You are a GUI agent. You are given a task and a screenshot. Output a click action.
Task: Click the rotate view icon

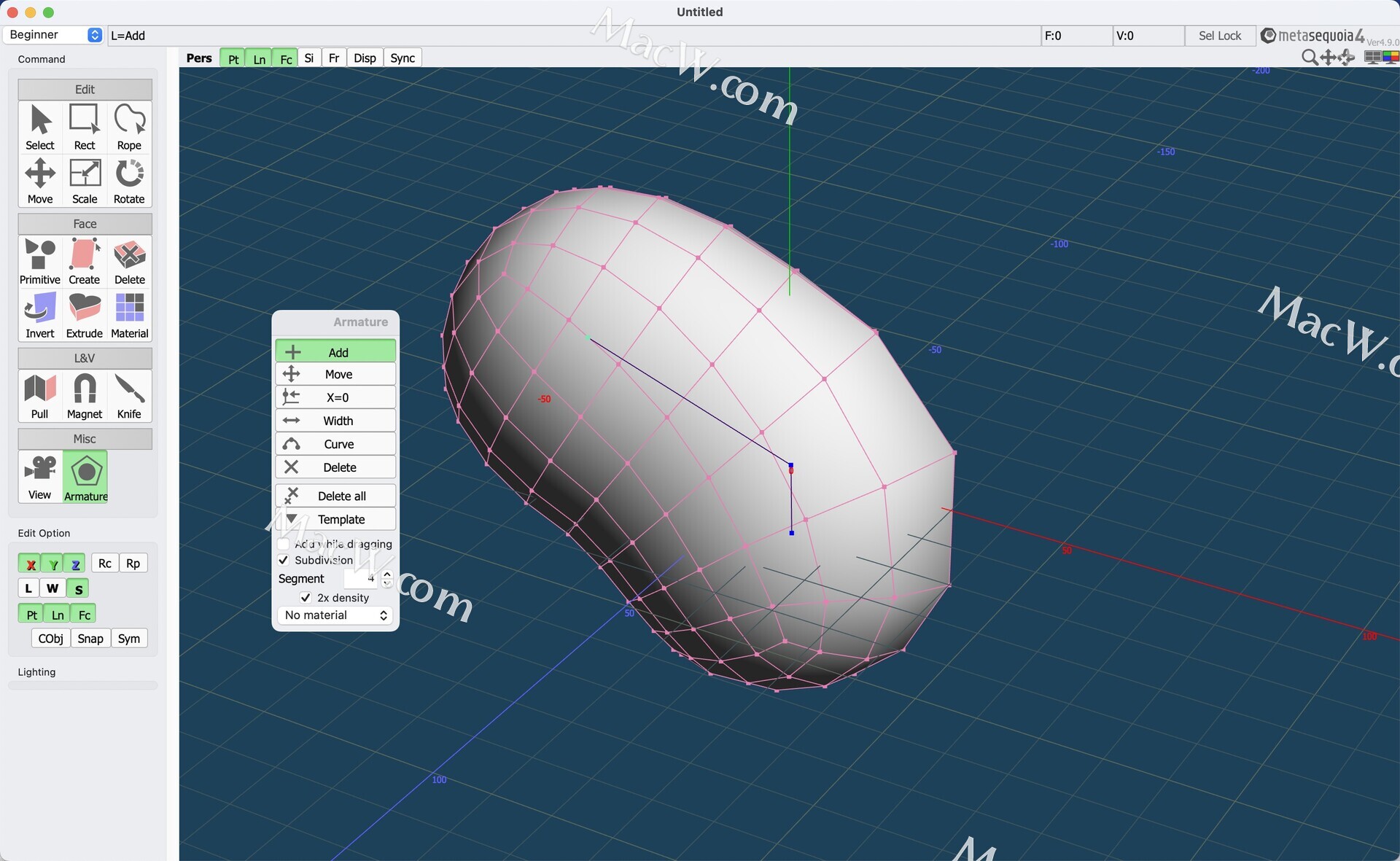[1347, 58]
